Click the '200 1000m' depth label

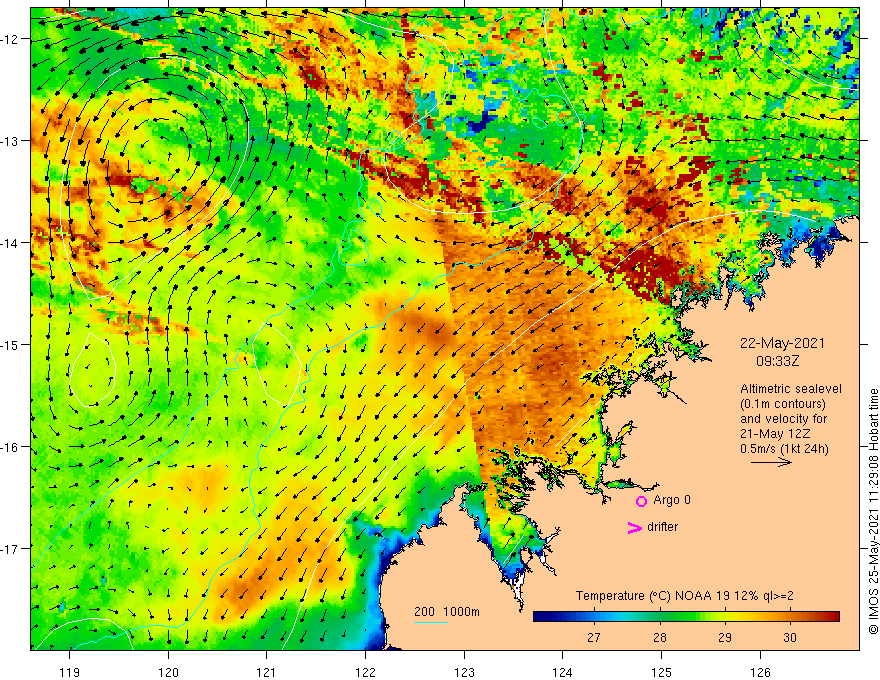click(447, 612)
